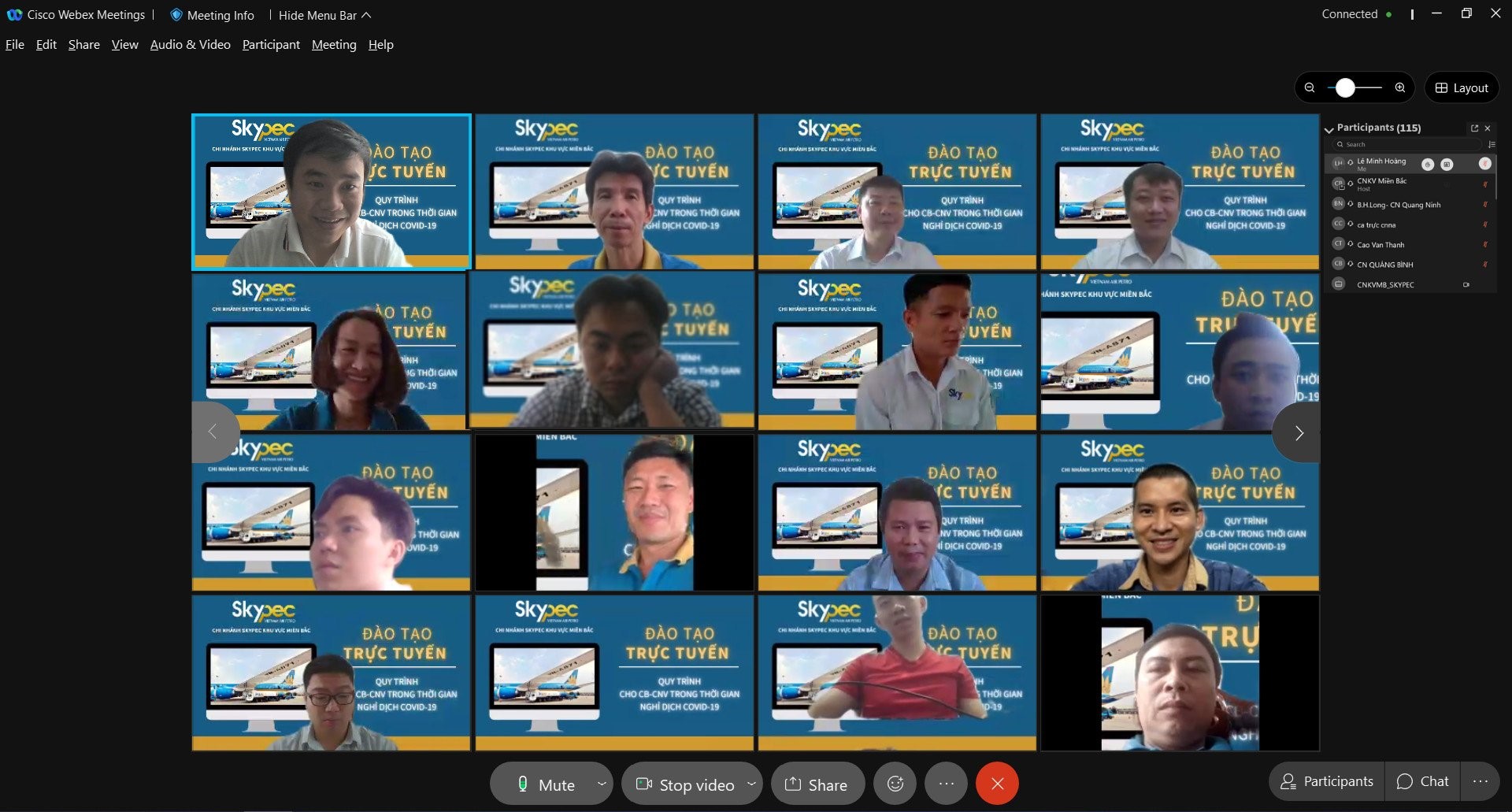Click the Meeting Info button
This screenshot has width=1512, height=812.
pos(213,15)
